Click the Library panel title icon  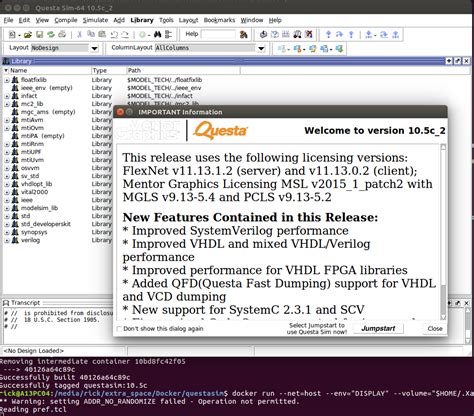point(6,61)
